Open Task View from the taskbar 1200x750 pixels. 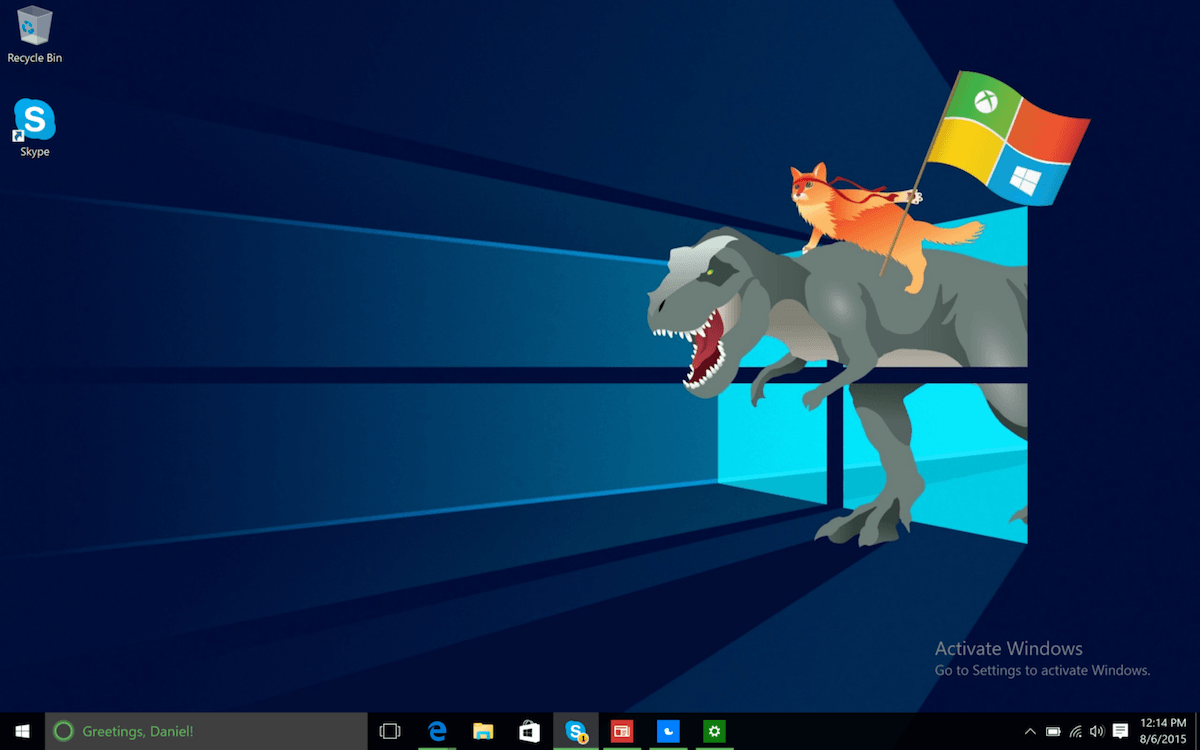[x=390, y=731]
